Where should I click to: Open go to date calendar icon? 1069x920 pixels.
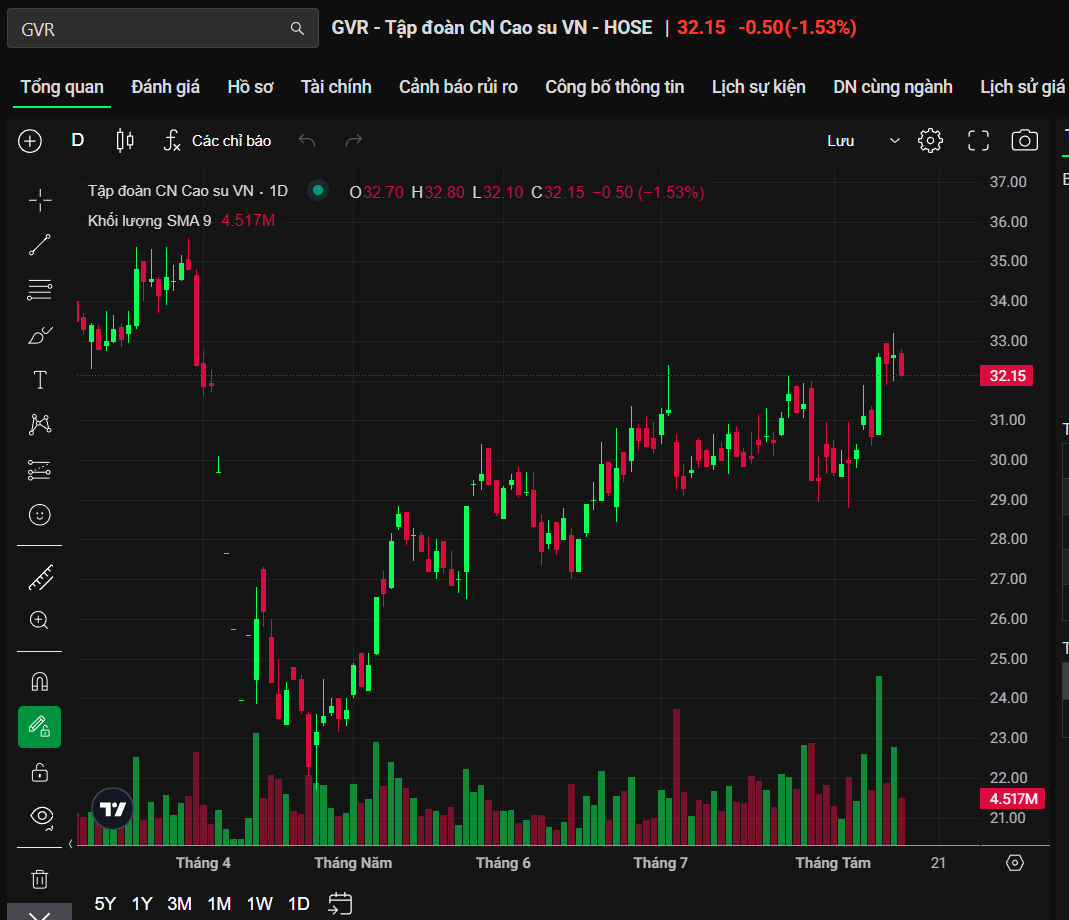340,904
